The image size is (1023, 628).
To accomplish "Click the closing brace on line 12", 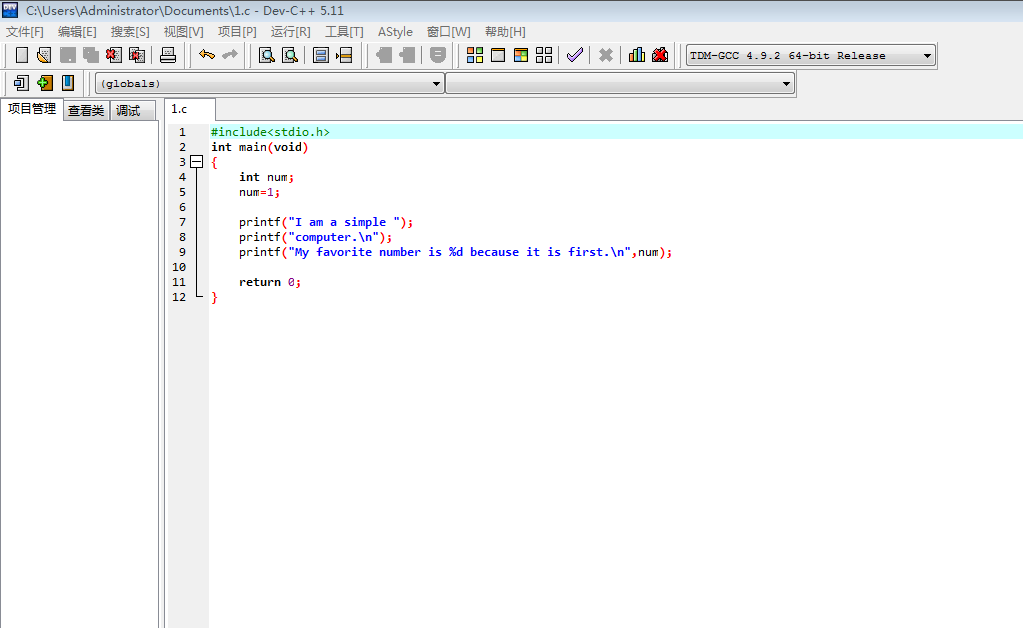I will point(214,297).
